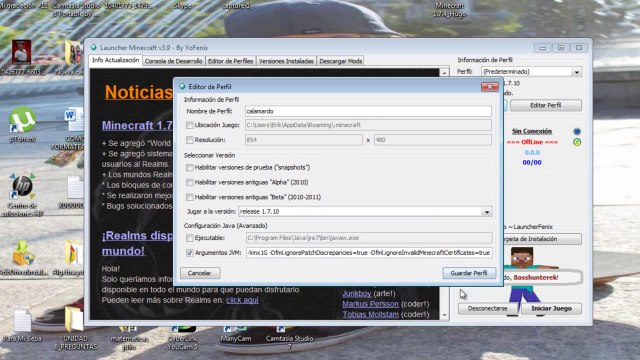Image resolution: width=640 pixels, height=360 pixels.
Task: Click the Editar Perfil button in launcher
Action: [546, 105]
